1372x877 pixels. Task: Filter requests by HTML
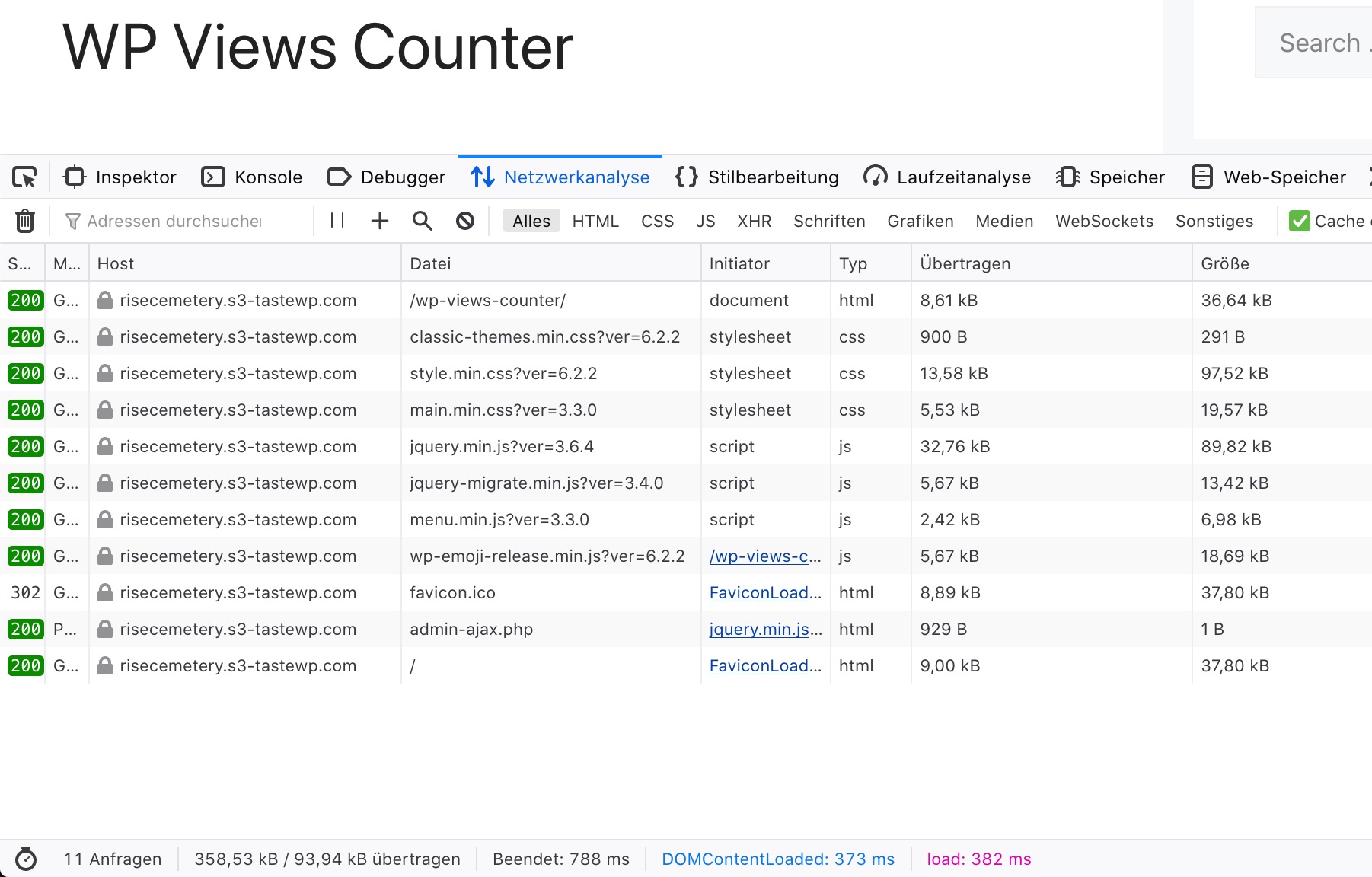(x=595, y=221)
